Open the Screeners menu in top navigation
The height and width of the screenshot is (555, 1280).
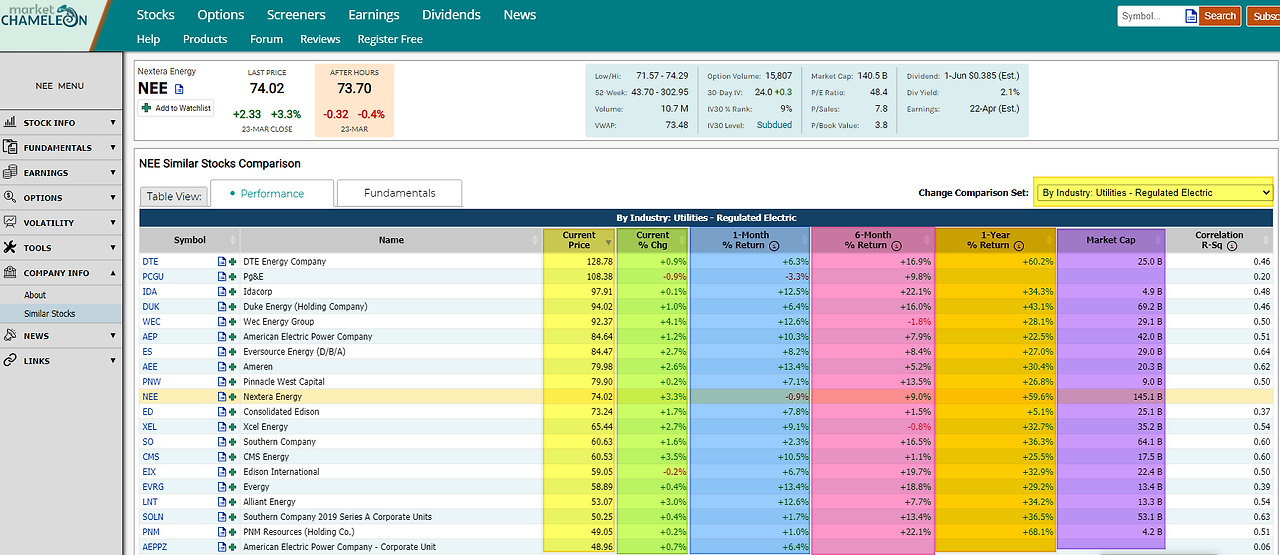pyautogui.click(x=296, y=15)
